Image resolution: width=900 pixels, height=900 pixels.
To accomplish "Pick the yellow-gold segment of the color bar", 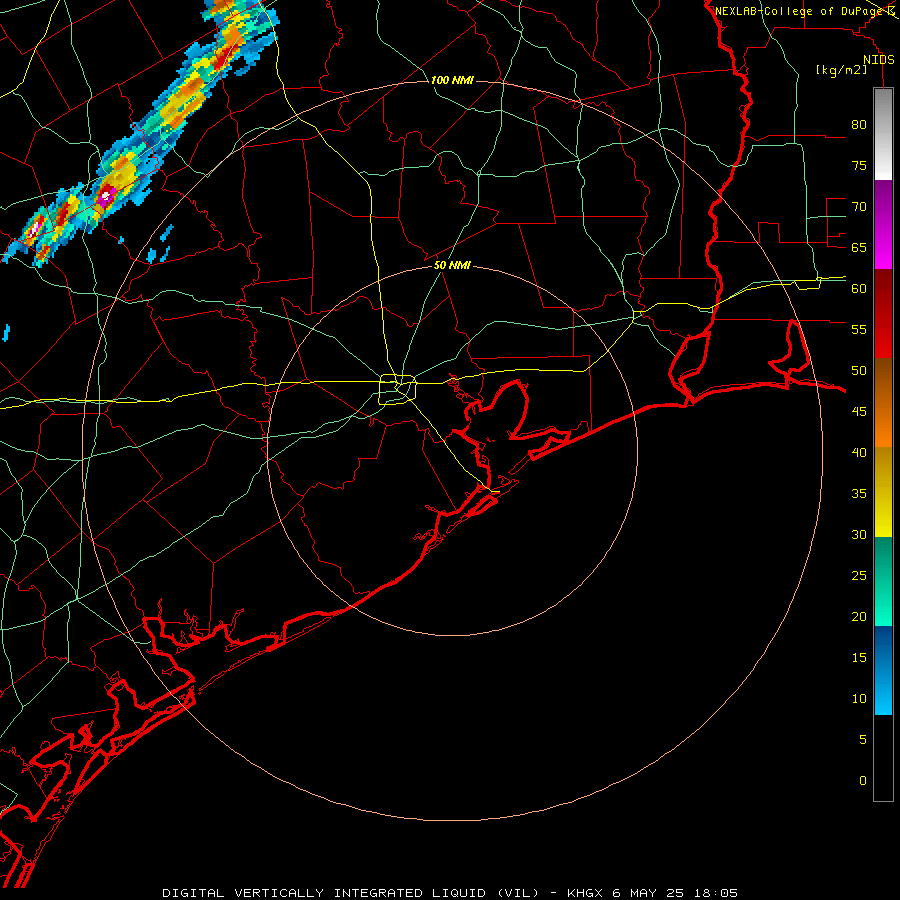I will (x=883, y=492).
